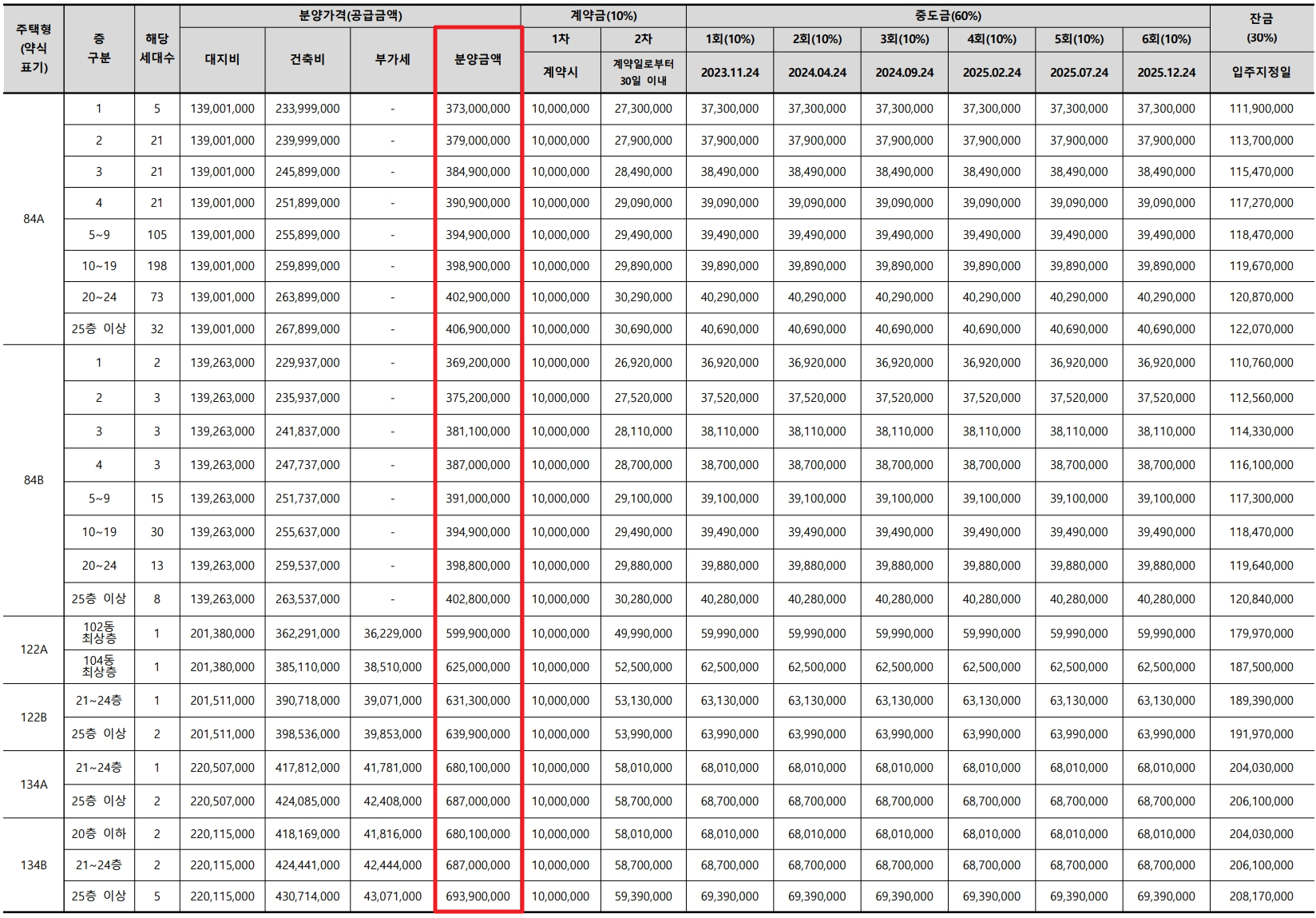This screenshot has width=1316, height=918.
Task: Select the 208,170,000 balance cell
Action: [1262, 896]
